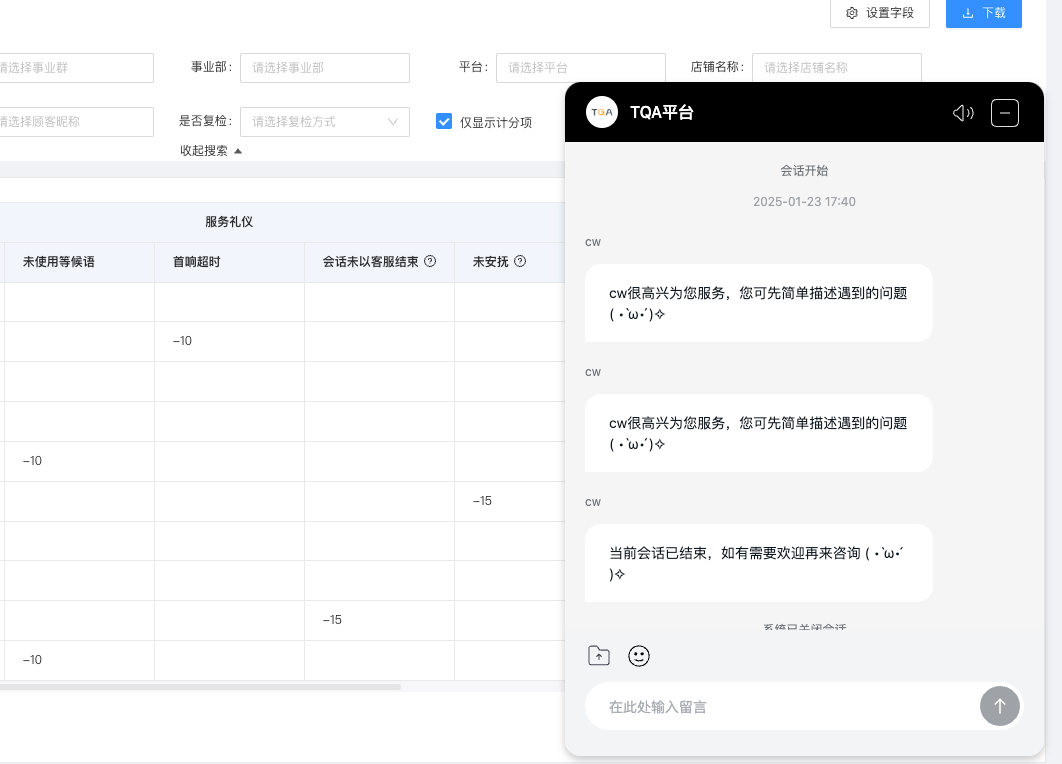Click the 当前会话已结束 chat message

(x=759, y=564)
